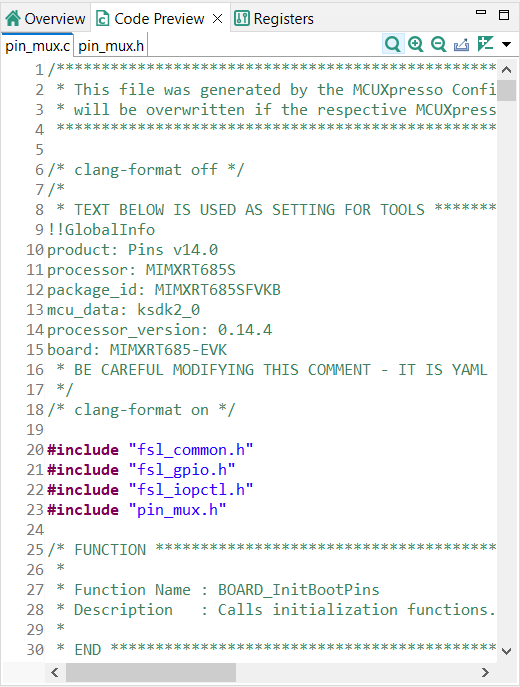This screenshot has width=520, height=687.
Task: Click the Code Preview tab file icon
Action: pyautogui.click(x=103, y=18)
